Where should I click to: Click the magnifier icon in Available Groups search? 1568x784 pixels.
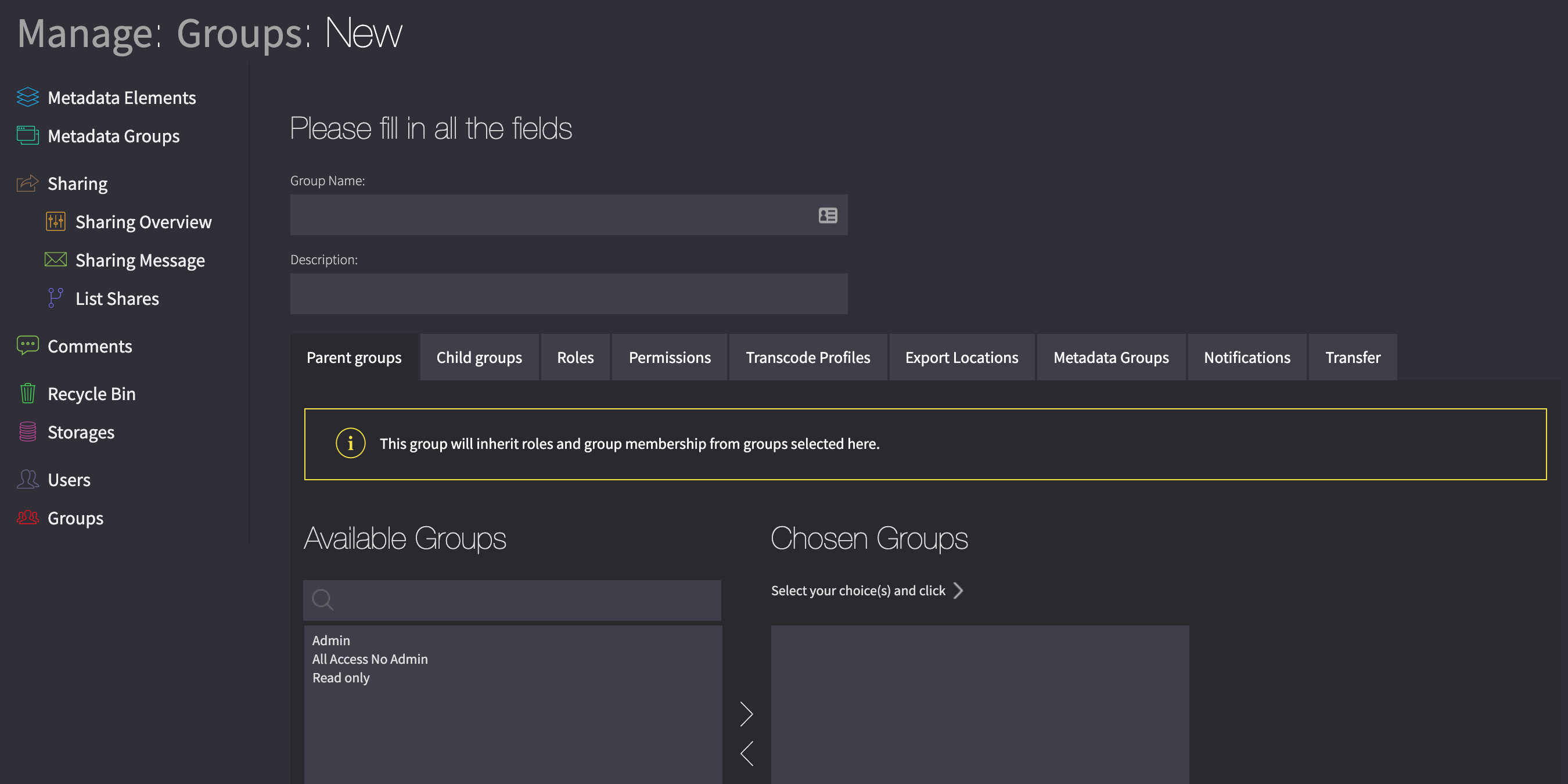tap(323, 599)
